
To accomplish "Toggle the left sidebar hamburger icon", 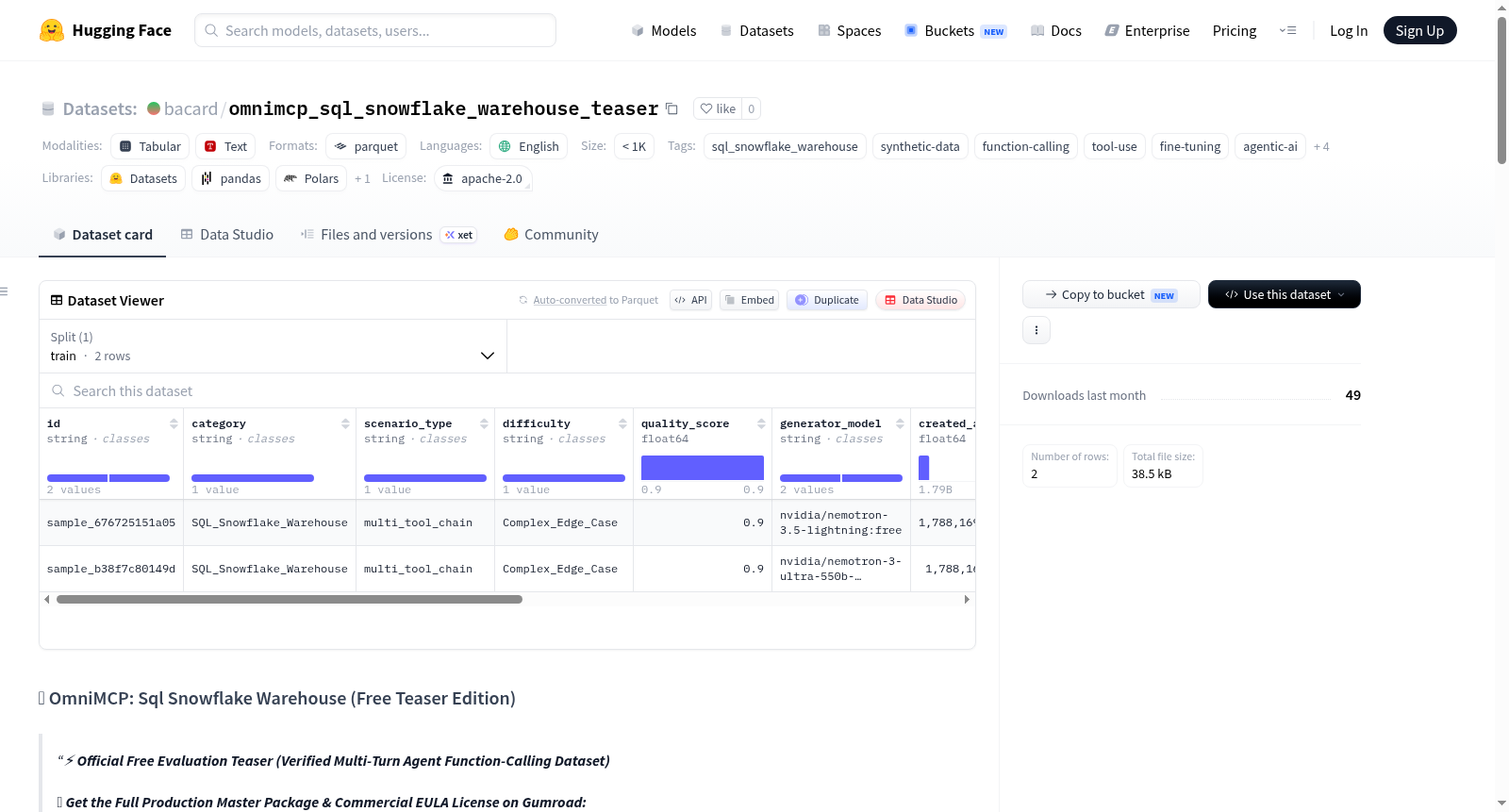I will point(4,291).
